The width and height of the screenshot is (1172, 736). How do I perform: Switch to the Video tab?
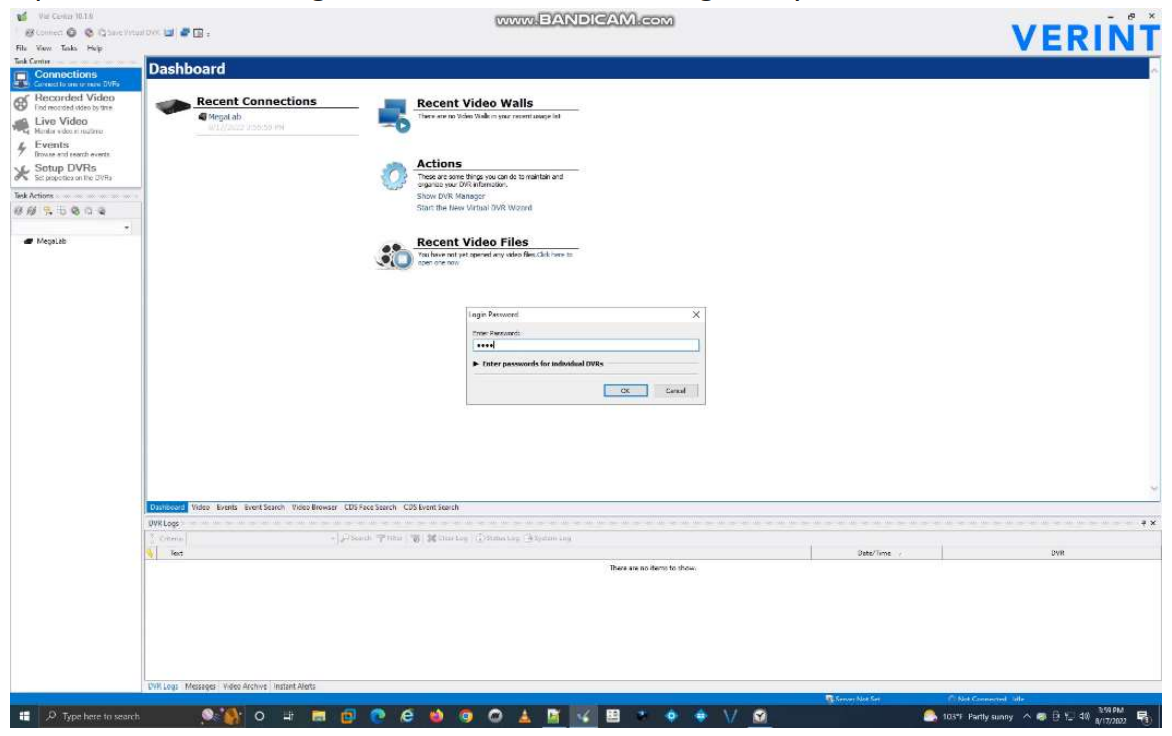(x=200, y=507)
